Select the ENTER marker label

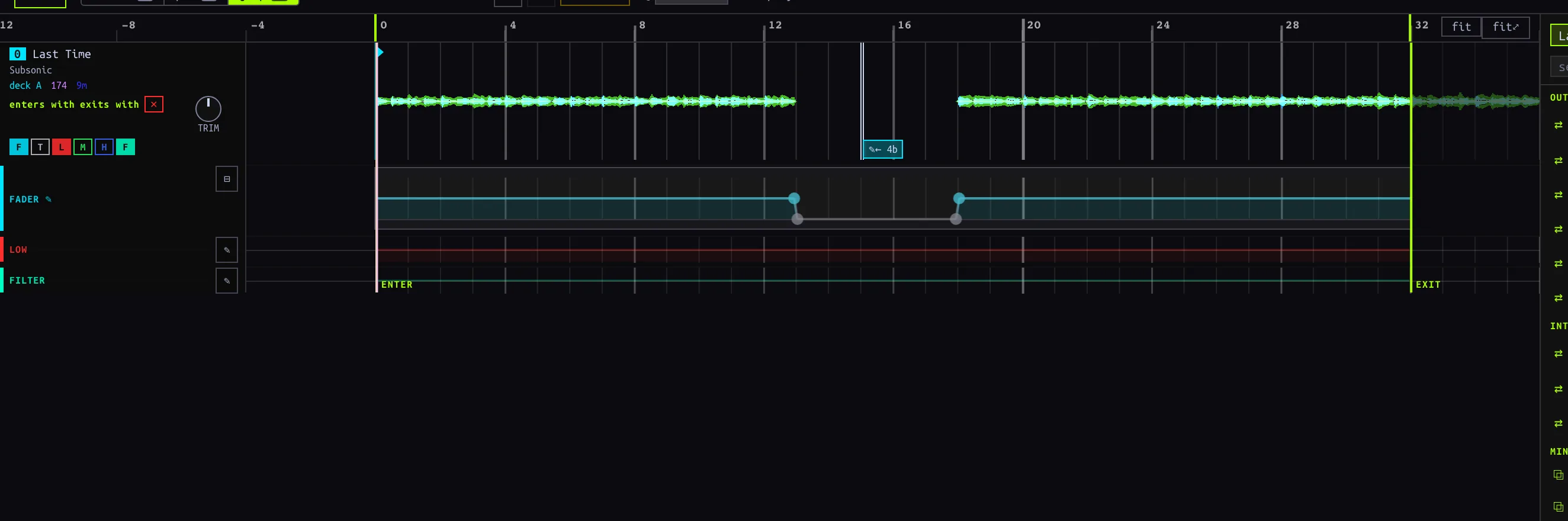397,284
